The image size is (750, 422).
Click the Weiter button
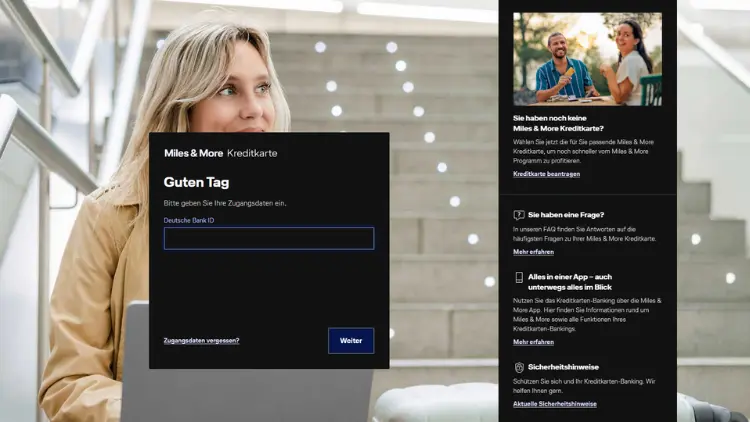tap(351, 341)
